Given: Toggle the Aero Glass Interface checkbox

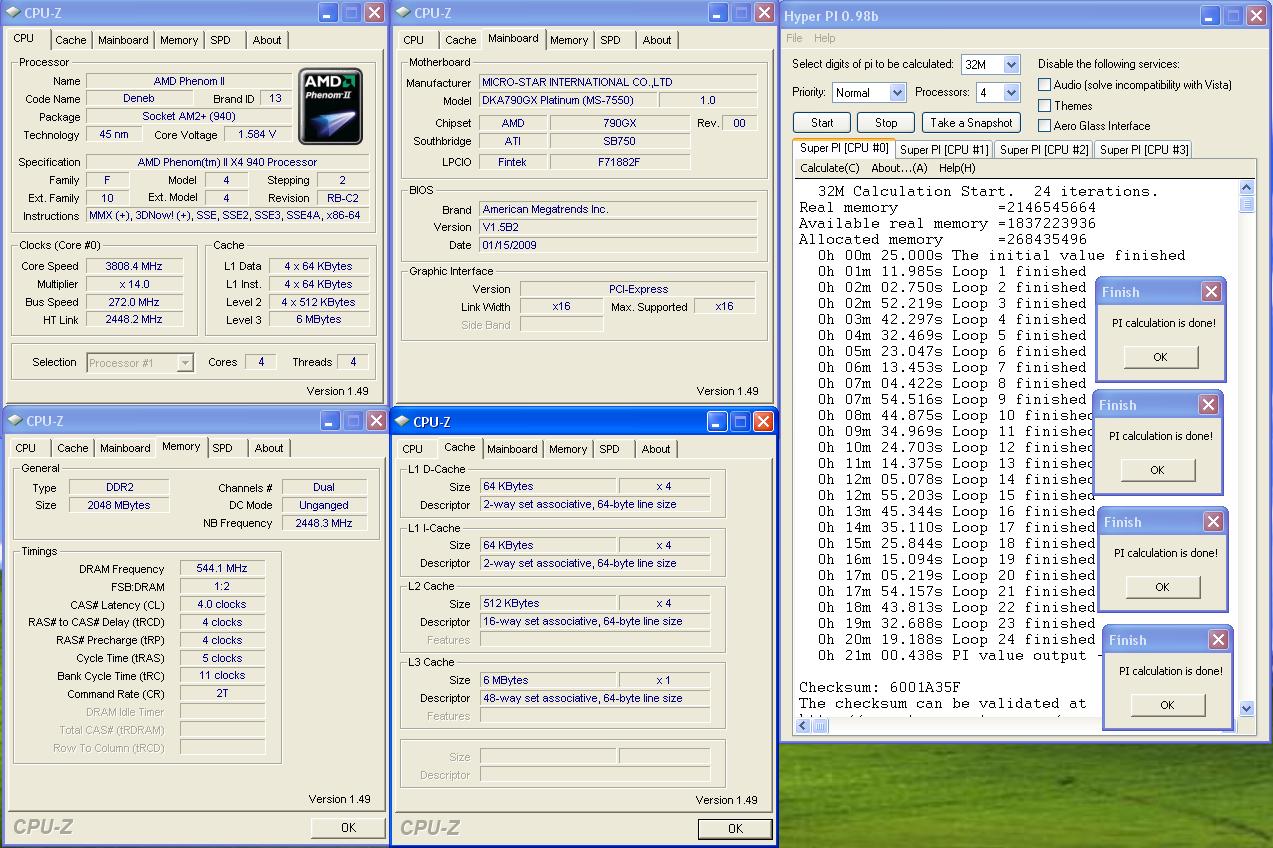Looking at the screenshot, I should click(1045, 126).
